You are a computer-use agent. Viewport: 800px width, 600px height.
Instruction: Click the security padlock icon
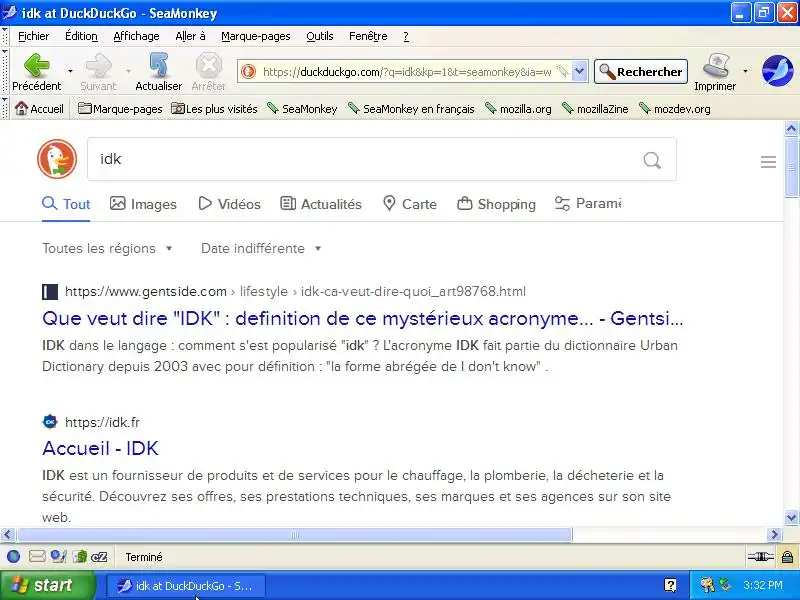point(787,557)
